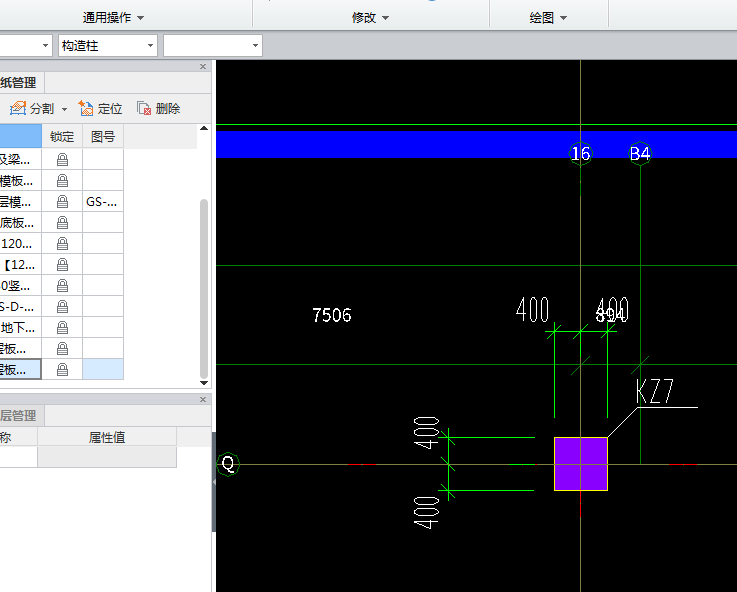
Task: Click the side panel collapse handle
Action: click(214, 482)
